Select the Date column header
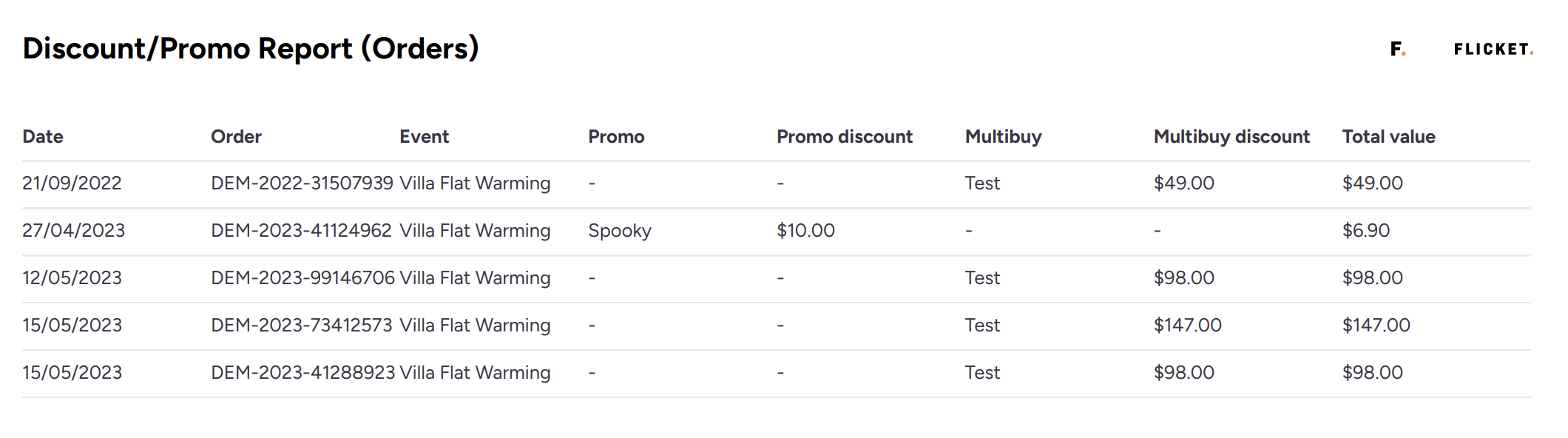This screenshot has width=1568, height=438. click(43, 137)
